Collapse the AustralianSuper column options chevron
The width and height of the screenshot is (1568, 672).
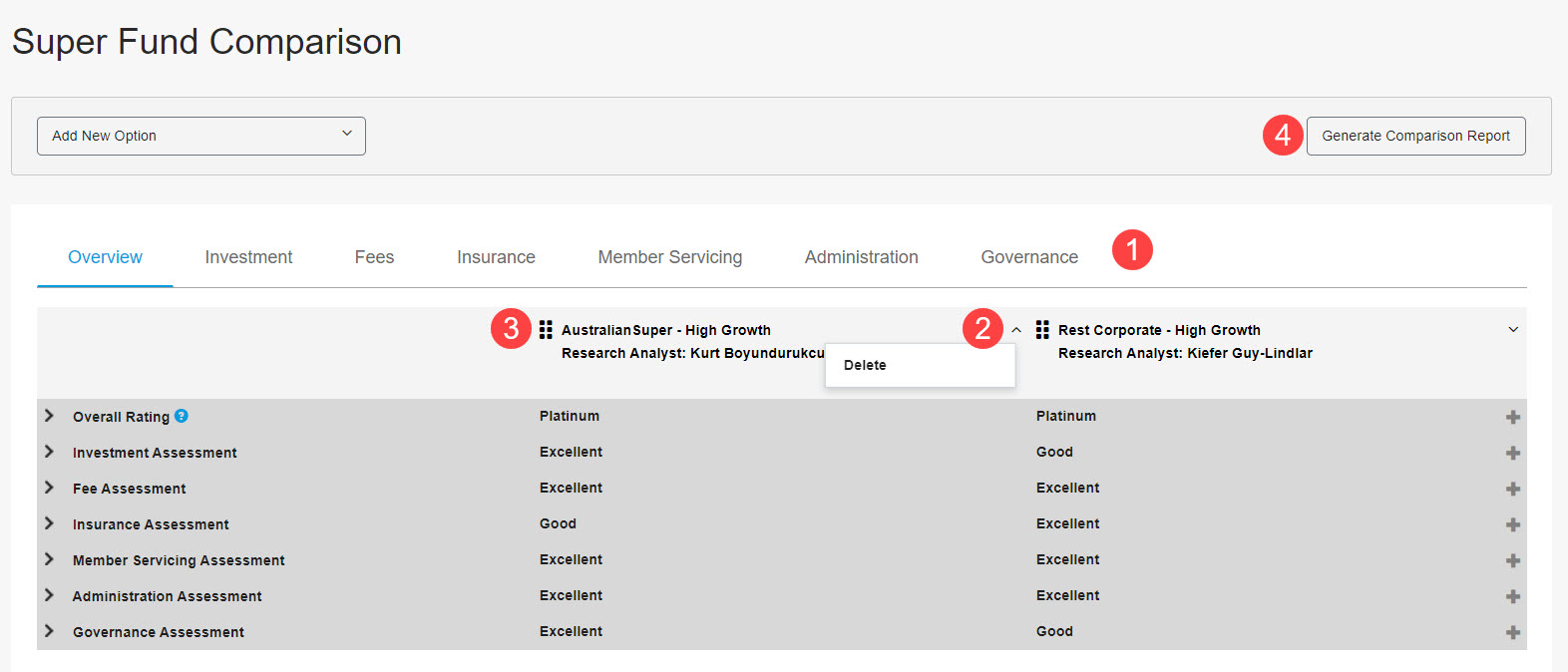pyautogui.click(x=1016, y=330)
